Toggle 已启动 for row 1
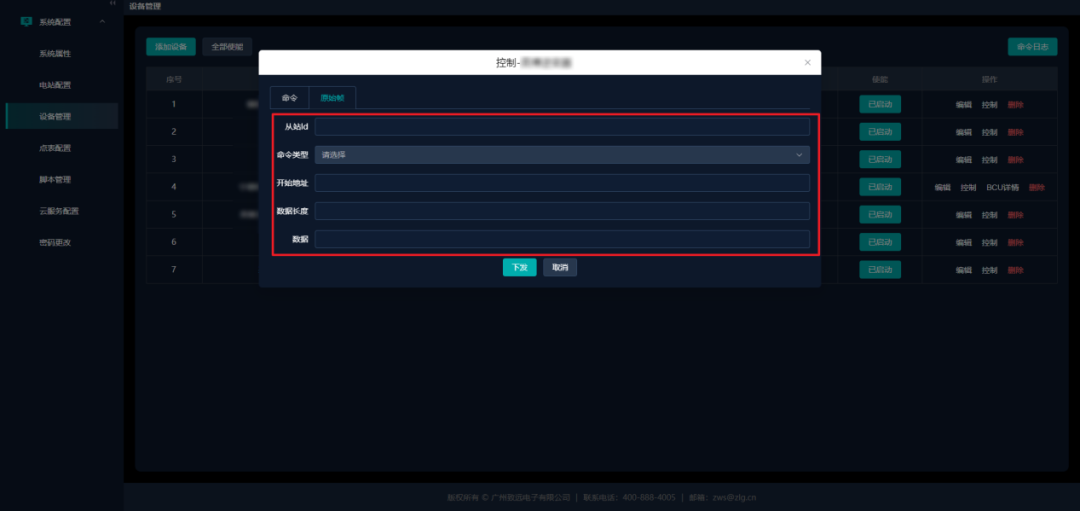 click(880, 105)
